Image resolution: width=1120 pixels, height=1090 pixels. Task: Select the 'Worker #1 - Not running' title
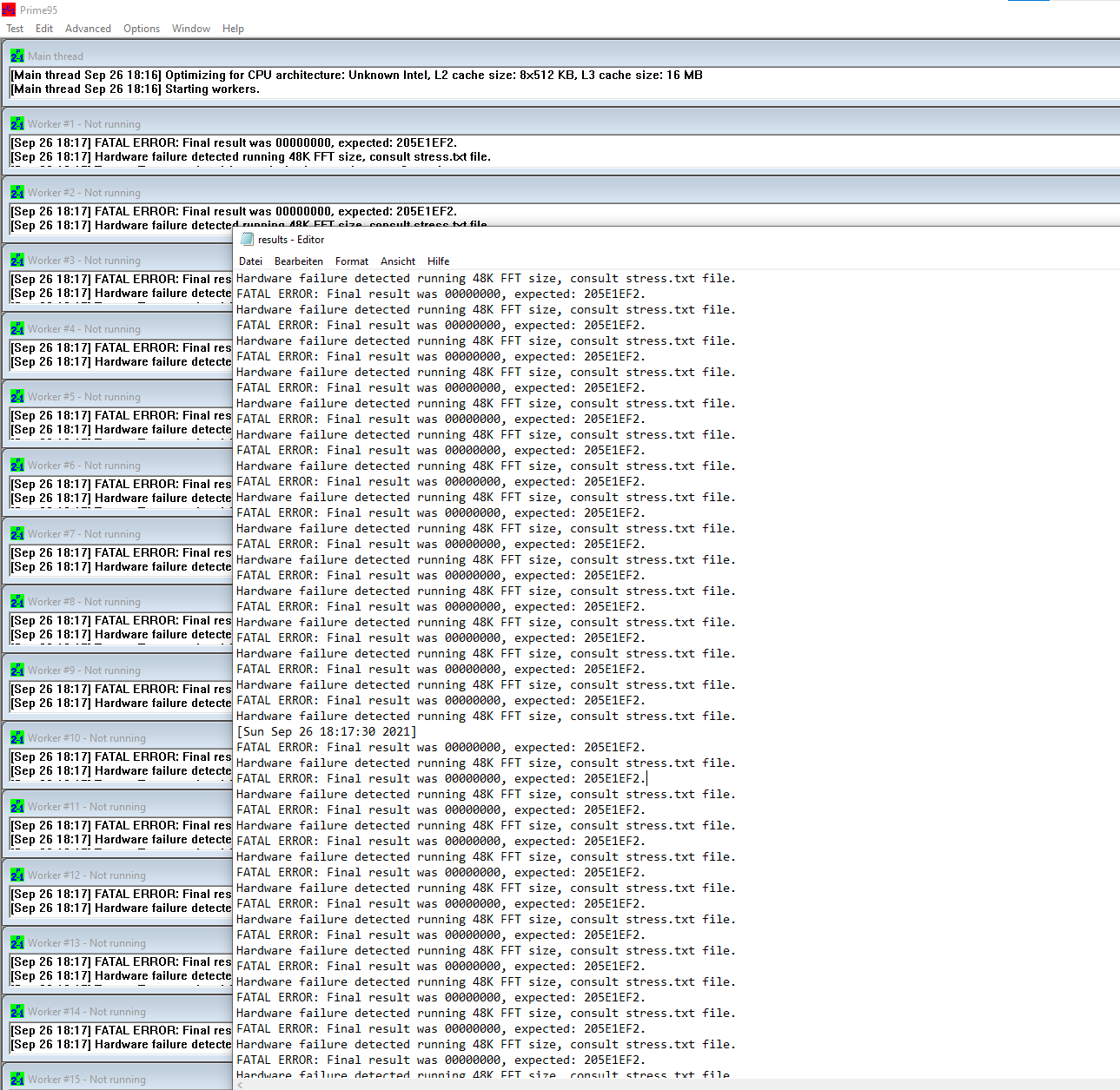pyautogui.click(x=84, y=124)
